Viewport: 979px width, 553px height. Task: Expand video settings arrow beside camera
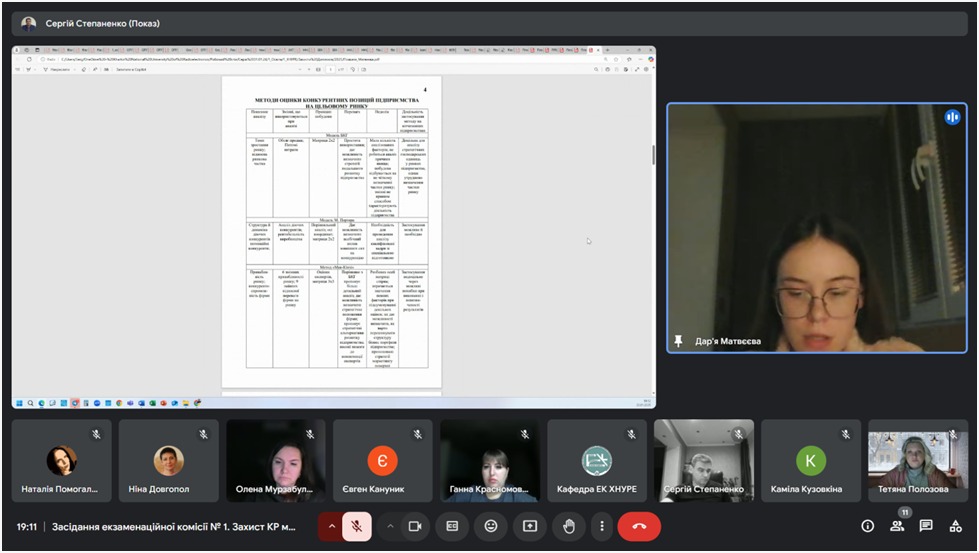coord(390,526)
